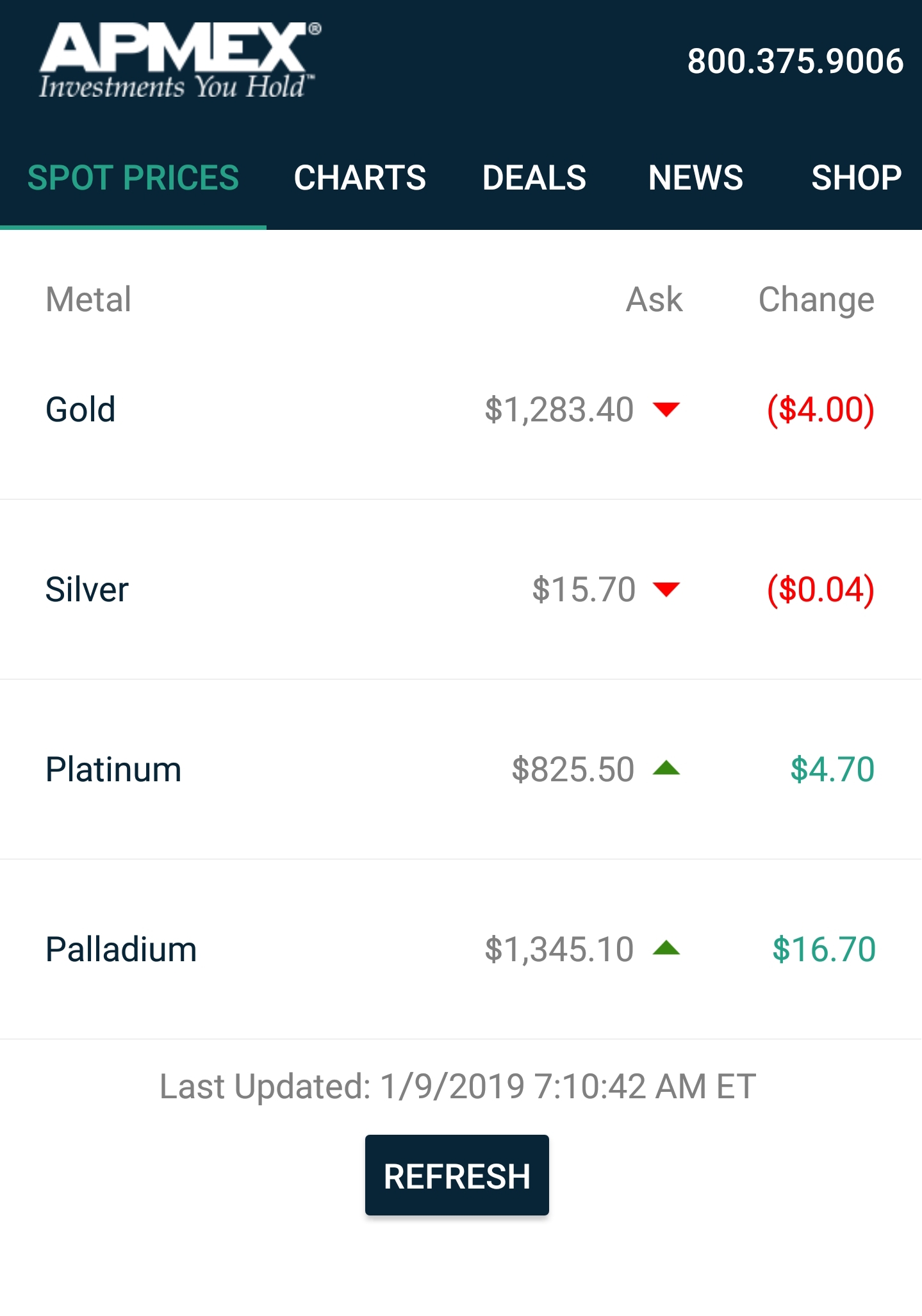Call the 800.375.9006 phone number

pyautogui.click(x=795, y=61)
